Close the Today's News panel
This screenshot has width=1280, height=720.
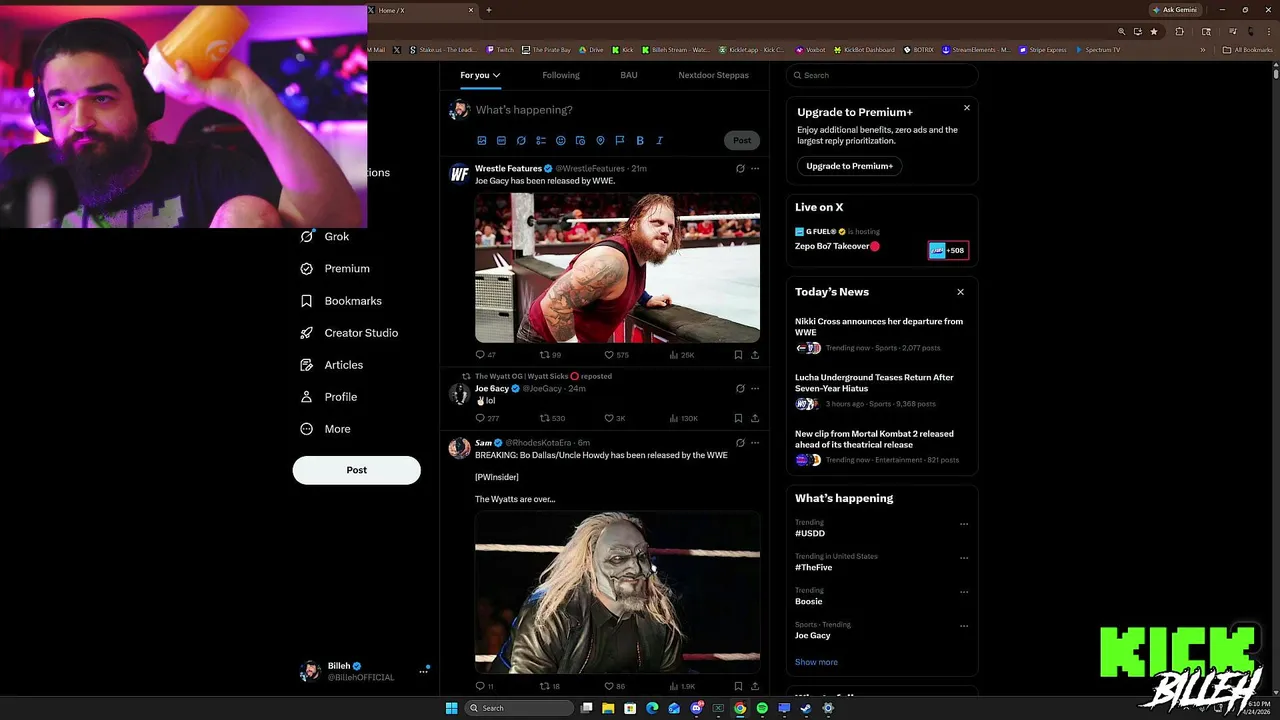(961, 292)
